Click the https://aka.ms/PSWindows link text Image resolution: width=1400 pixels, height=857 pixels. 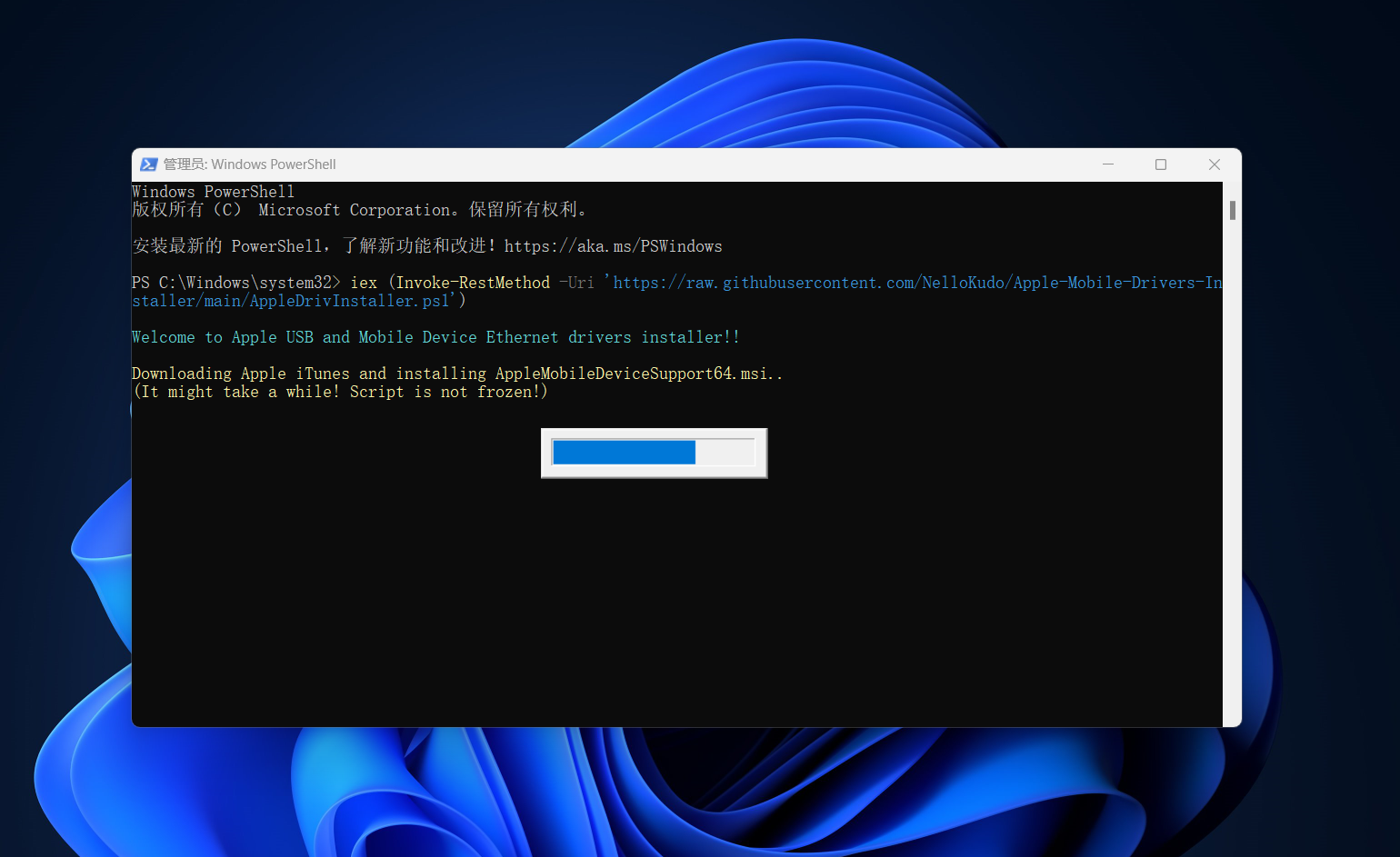pyautogui.click(x=614, y=246)
